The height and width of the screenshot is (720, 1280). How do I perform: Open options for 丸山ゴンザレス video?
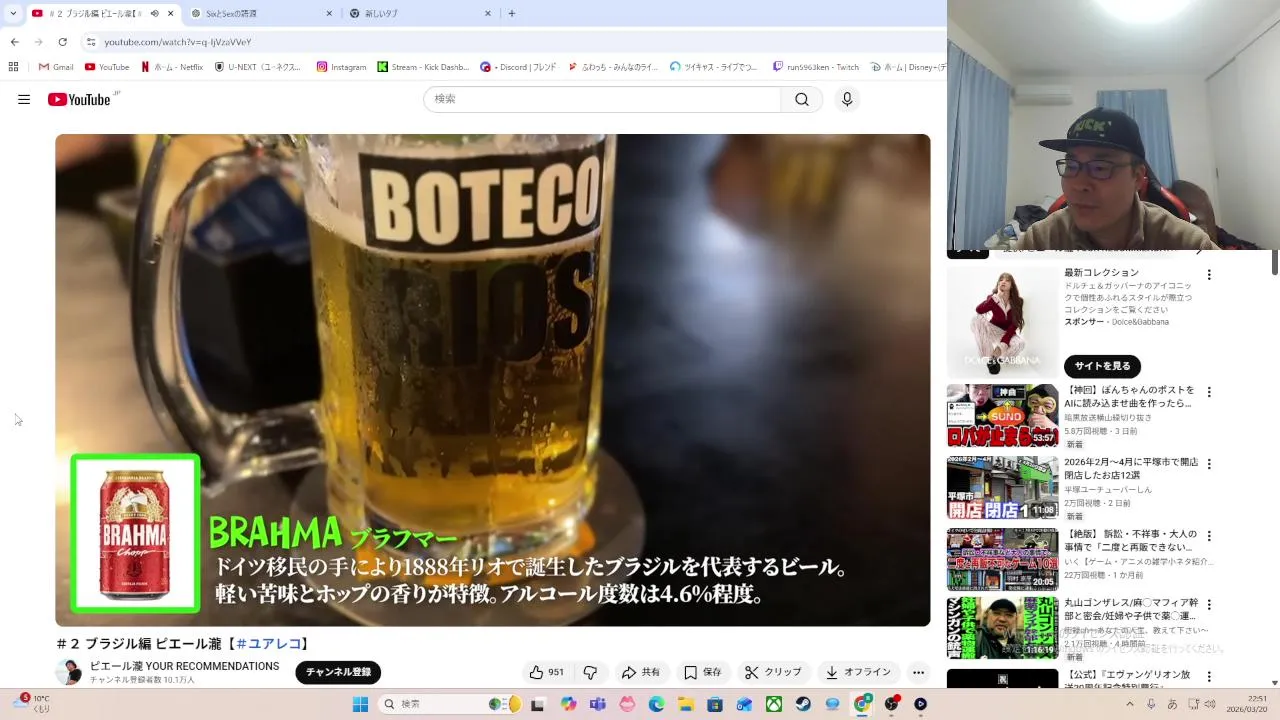(x=1208, y=605)
